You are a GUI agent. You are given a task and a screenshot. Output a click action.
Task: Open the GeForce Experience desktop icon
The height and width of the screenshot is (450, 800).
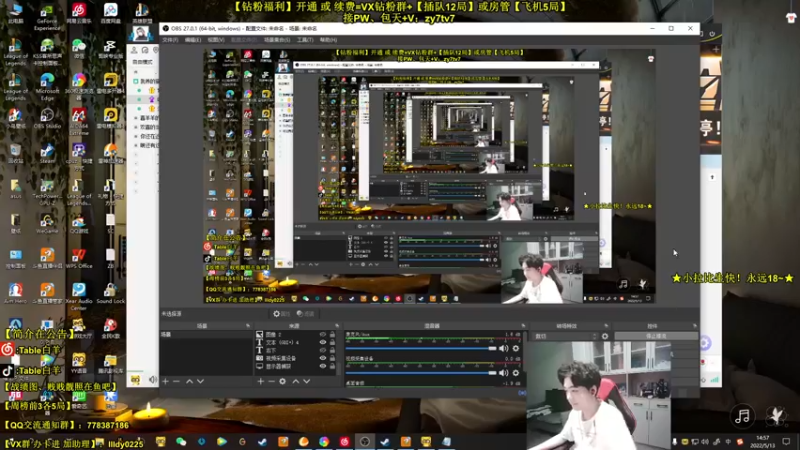pyautogui.click(x=47, y=18)
